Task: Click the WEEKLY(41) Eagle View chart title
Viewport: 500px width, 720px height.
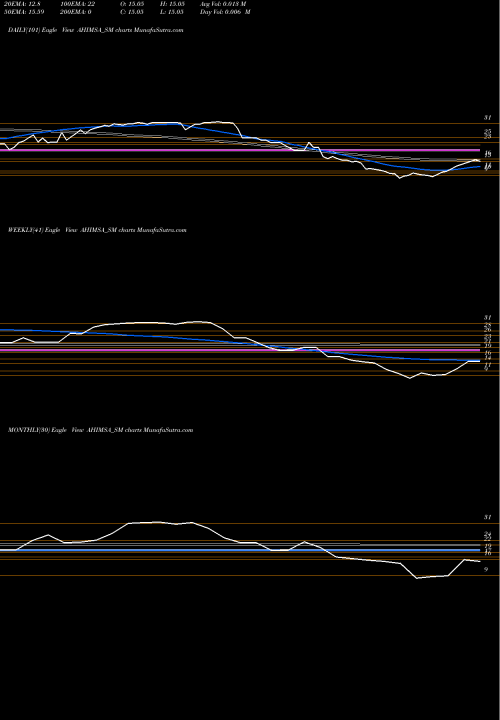Action: click(97, 230)
